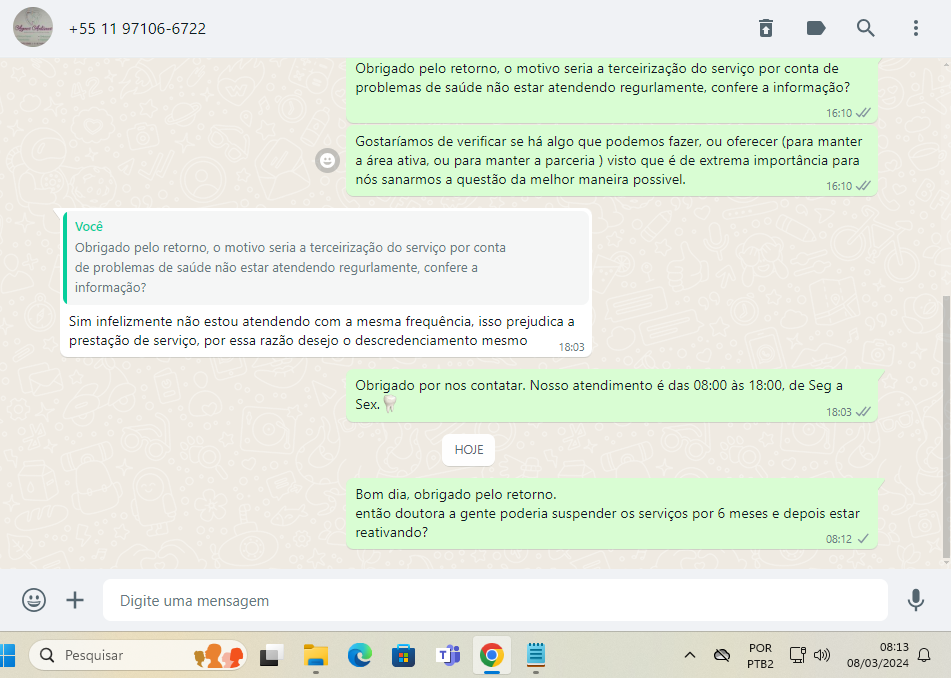Toggle the POR PTB2 keyboard language
951x678 pixels.
coord(759,655)
